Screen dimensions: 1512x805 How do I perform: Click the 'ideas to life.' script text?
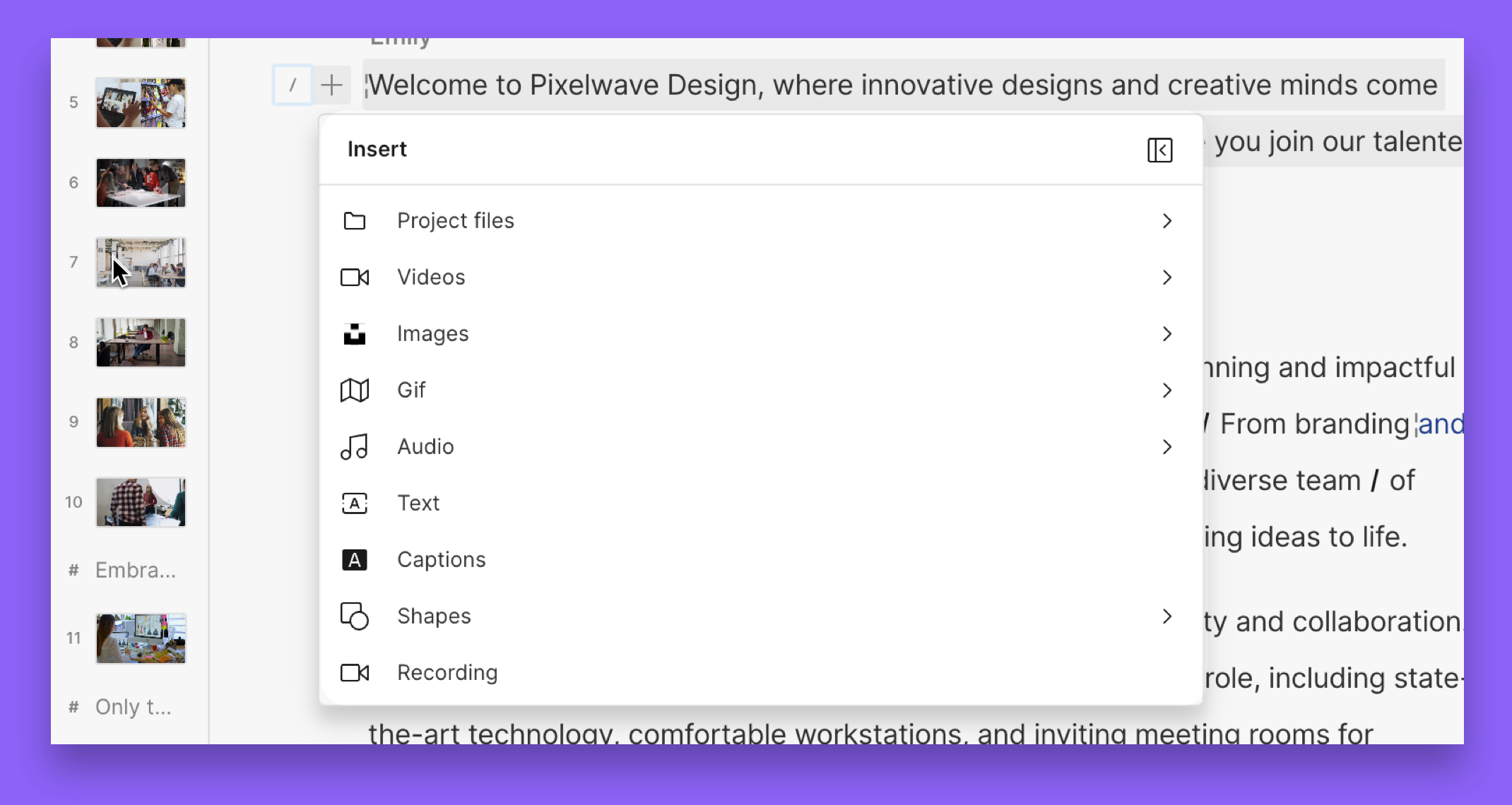pyautogui.click(x=1329, y=537)
